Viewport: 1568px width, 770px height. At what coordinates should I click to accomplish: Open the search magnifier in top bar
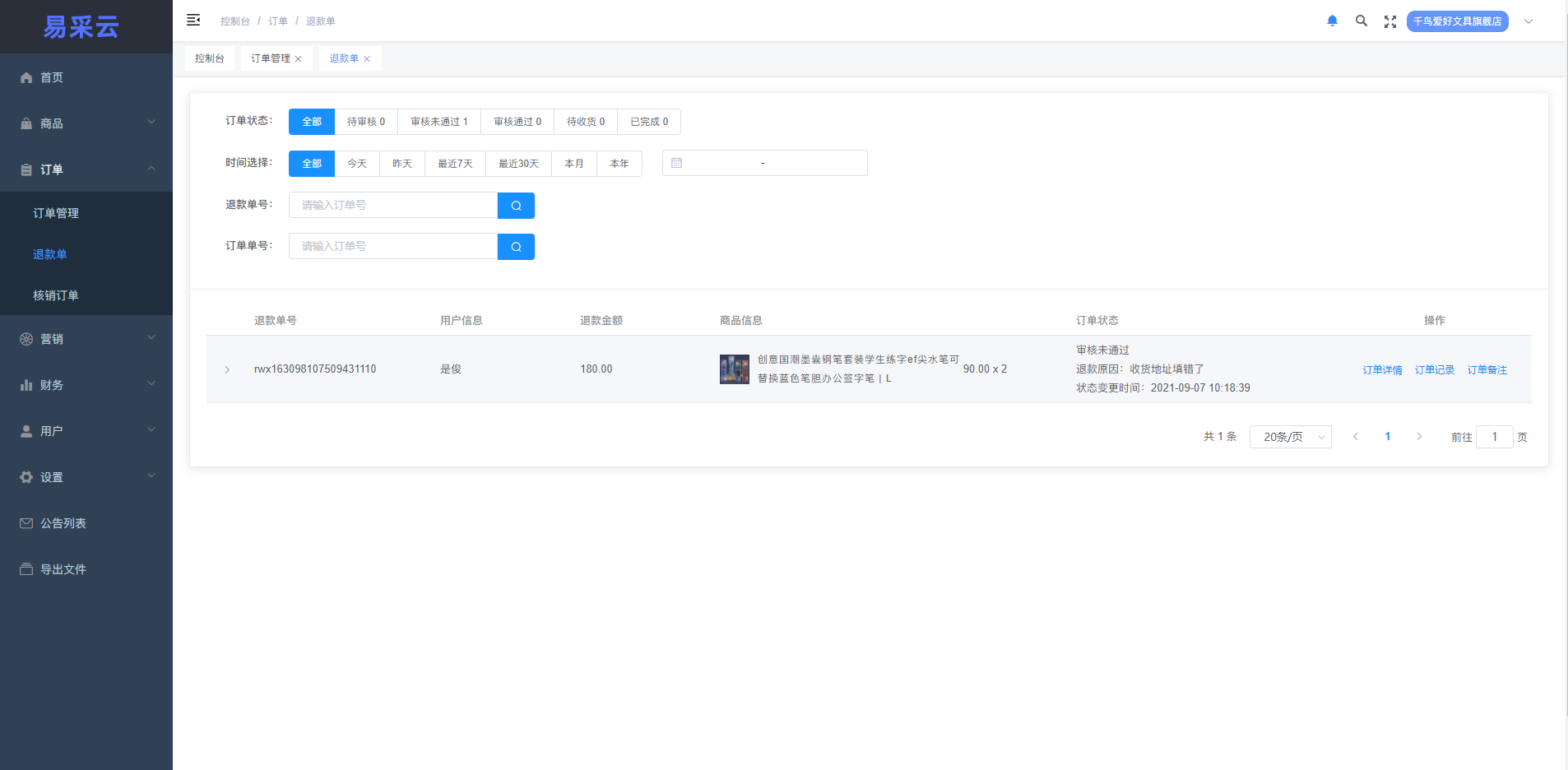click(x=1362, y=21)
